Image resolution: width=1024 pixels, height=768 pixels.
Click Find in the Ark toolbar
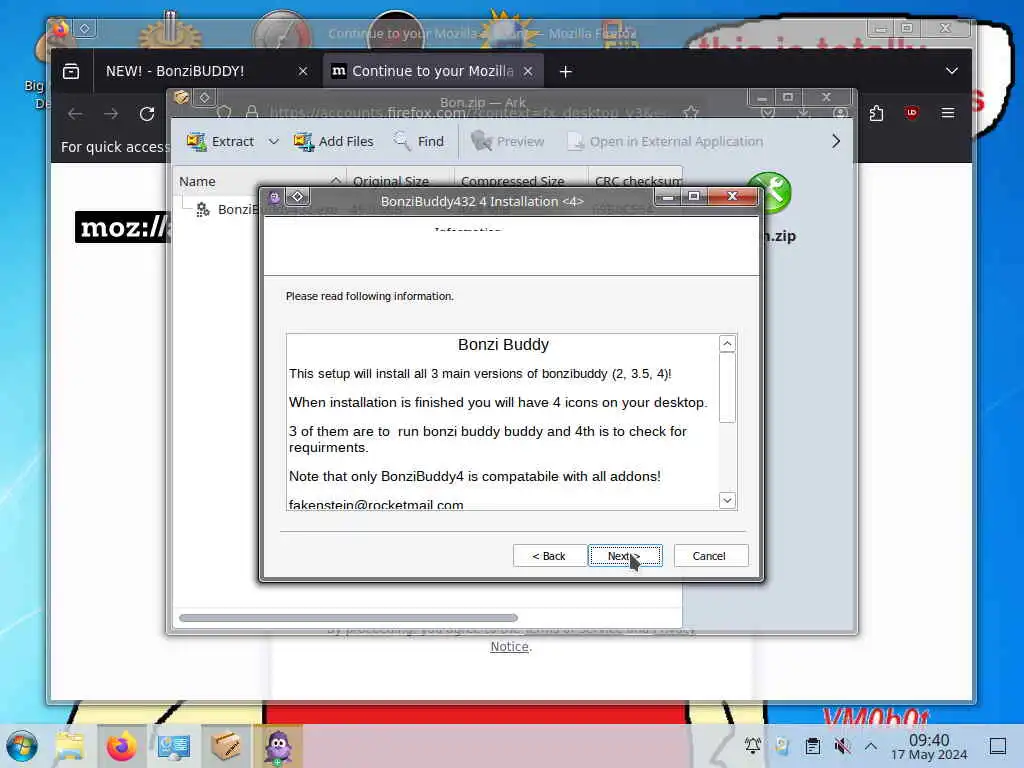point(419,141)
